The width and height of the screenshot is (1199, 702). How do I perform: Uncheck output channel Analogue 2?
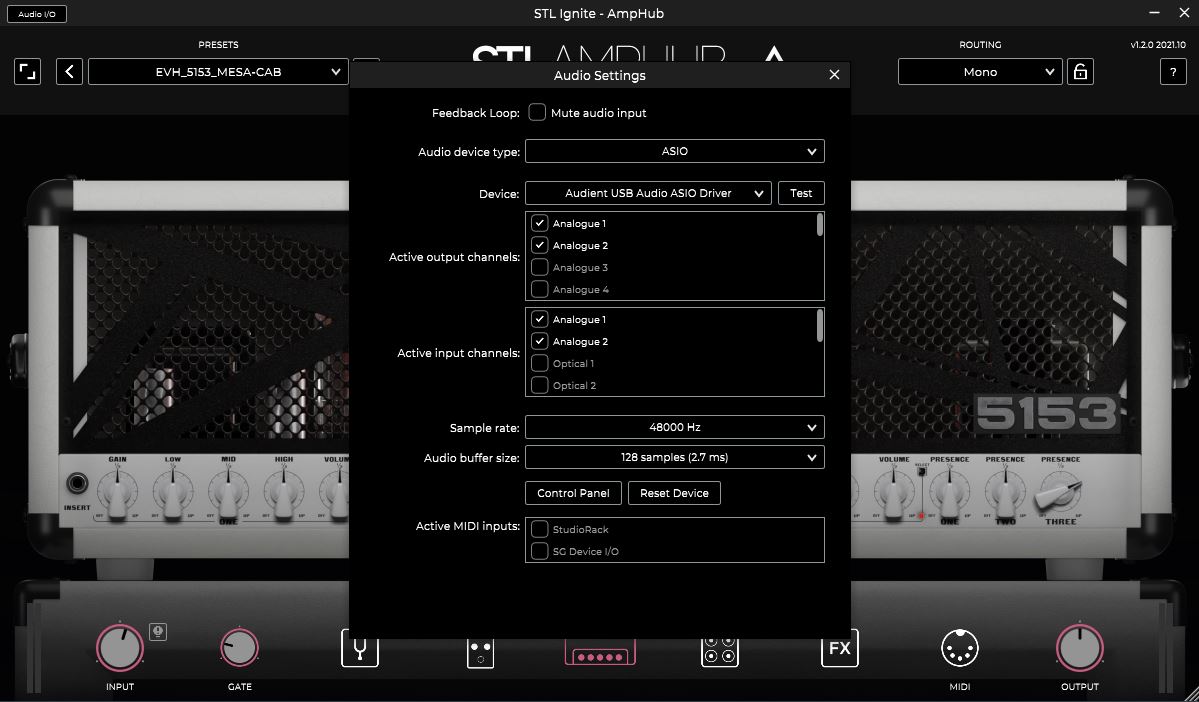[x=539, y=245]
